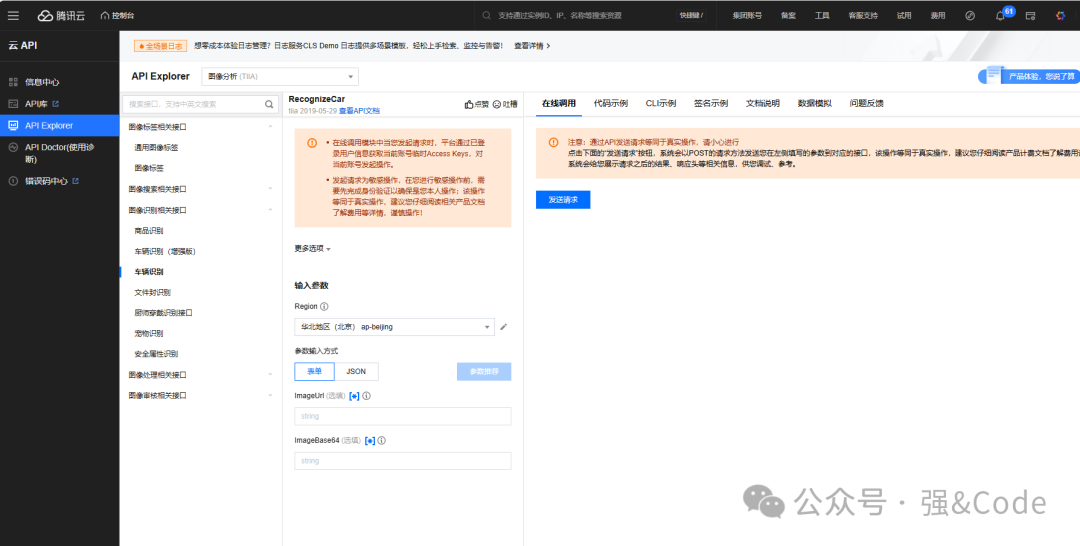Click the colorful assistant icon at top right

tap(1061, 15)
